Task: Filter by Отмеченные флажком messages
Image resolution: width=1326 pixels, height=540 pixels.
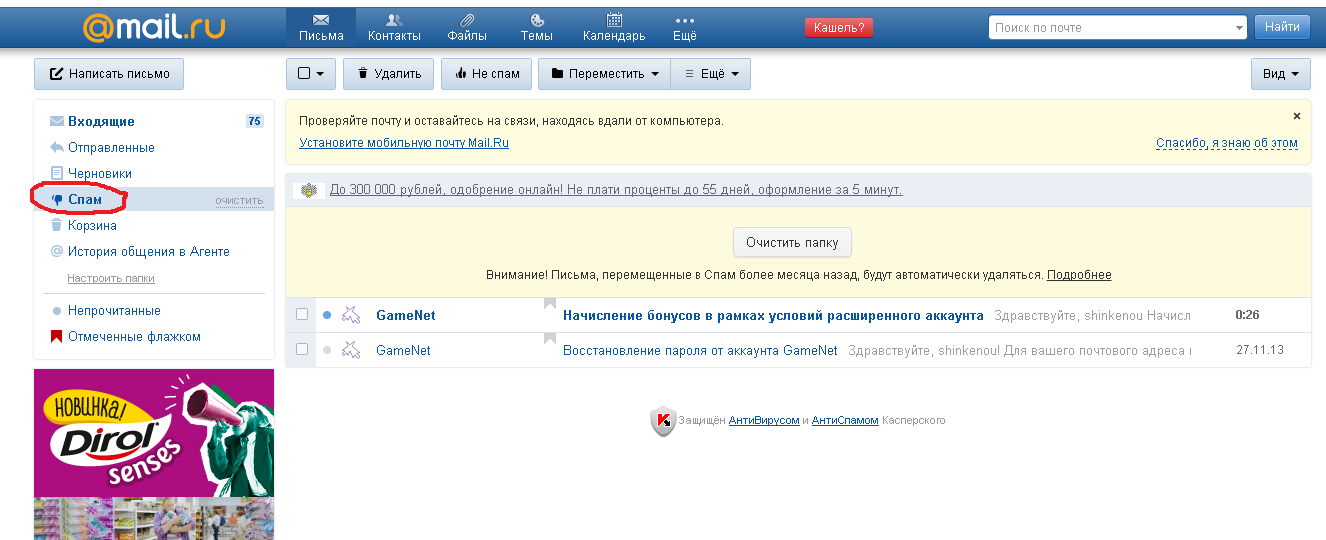Action: coord(134,337)
